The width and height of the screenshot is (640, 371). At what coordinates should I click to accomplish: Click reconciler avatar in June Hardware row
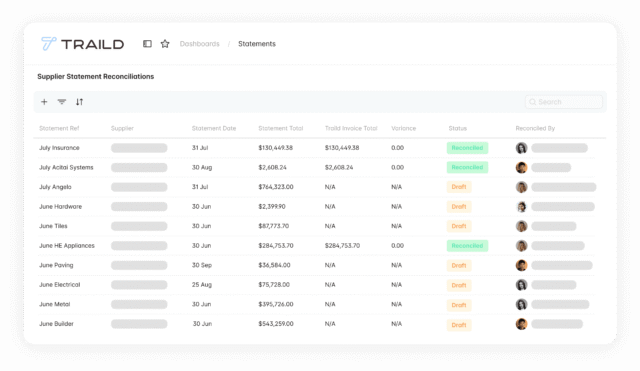[521, 207]
